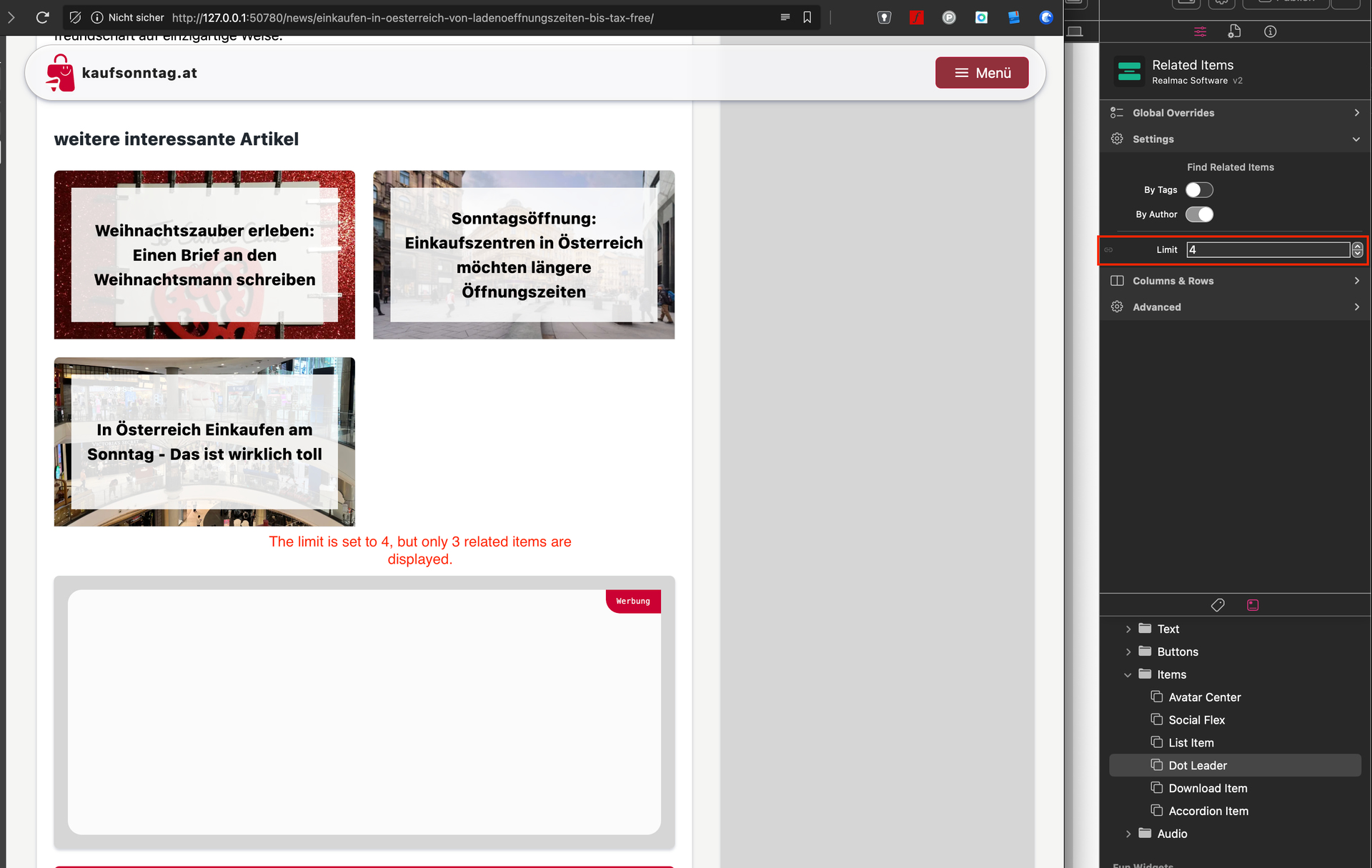Click the bookmark icon in address bar
The image size is (1372, 868).
click(x=807, y=17)
